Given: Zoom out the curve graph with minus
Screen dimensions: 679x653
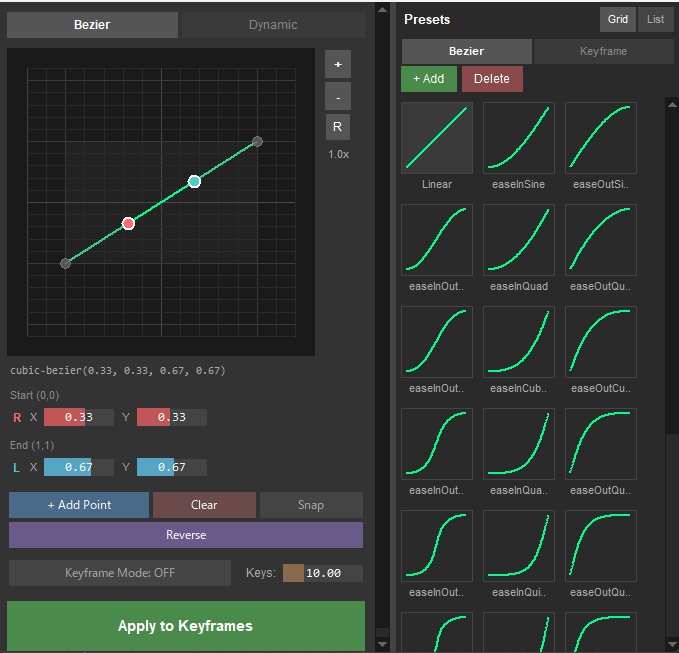Looking at the screenshot, I should [x=338, y=97].
